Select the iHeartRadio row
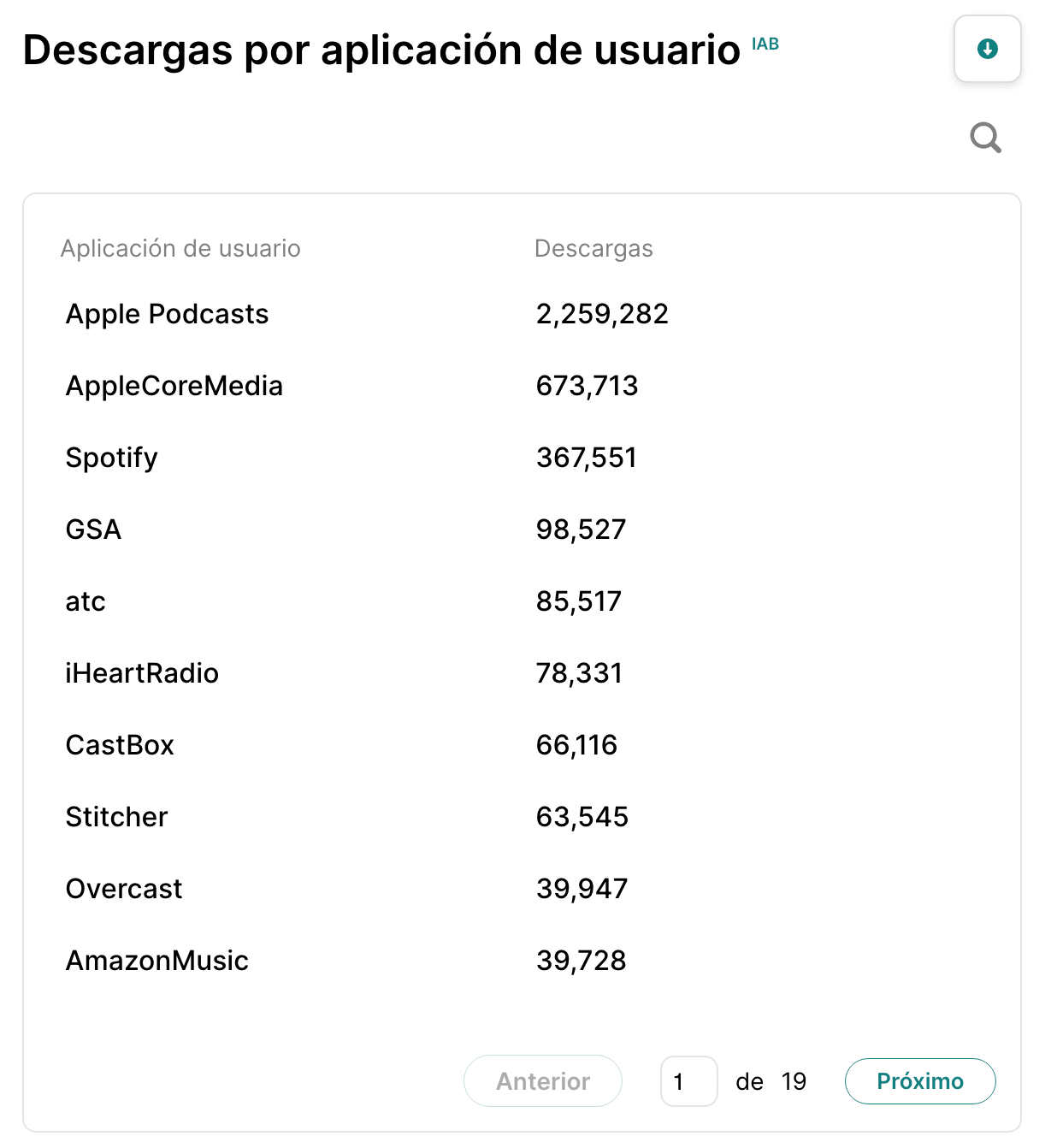Viewport: 1057px width, 1148px height. [x=522, y=673]
